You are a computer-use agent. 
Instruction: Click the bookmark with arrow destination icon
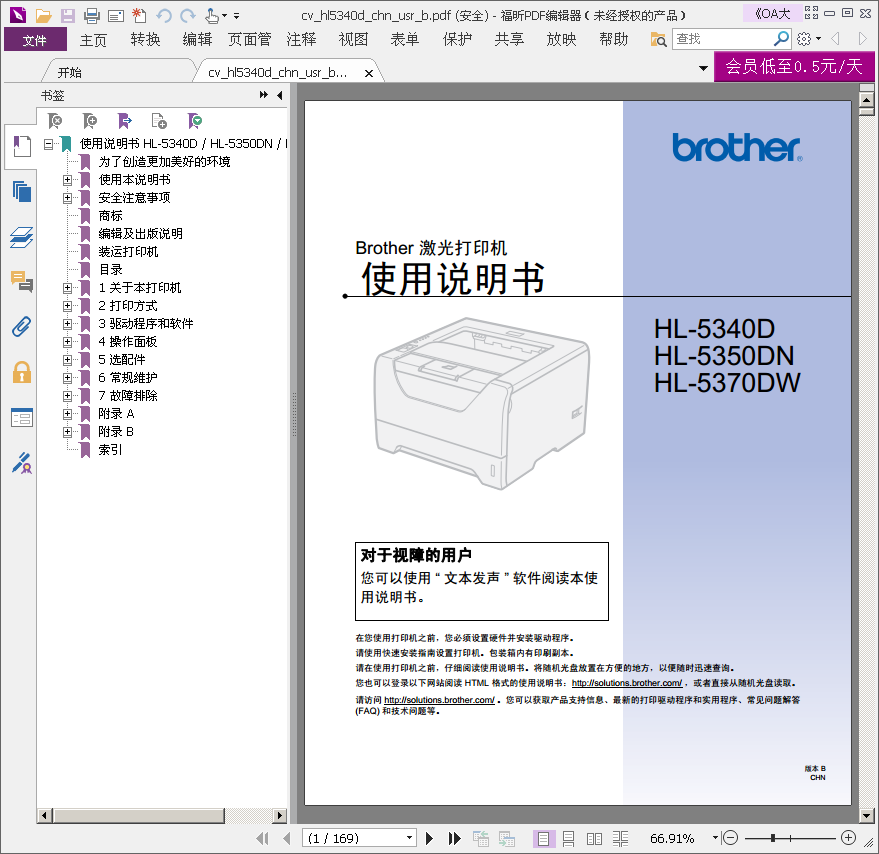(x=124, y=121)
